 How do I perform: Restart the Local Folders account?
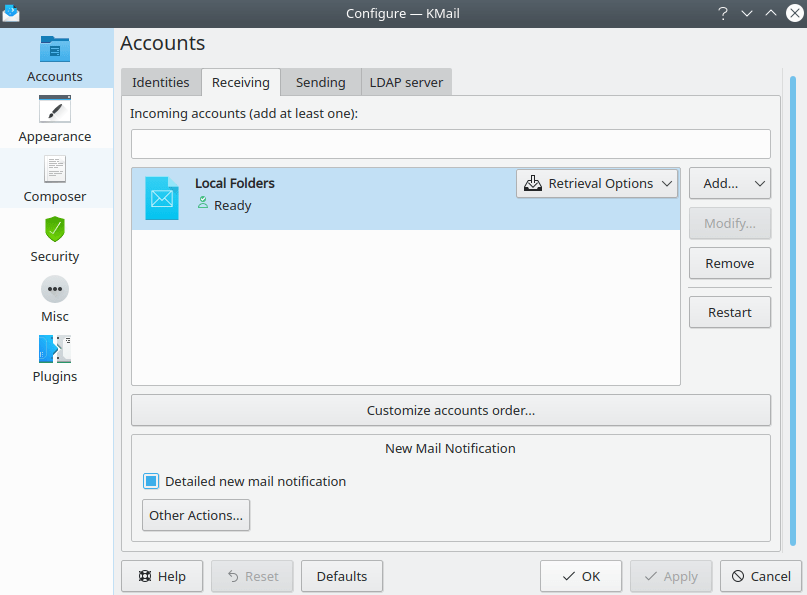(729, 312)
